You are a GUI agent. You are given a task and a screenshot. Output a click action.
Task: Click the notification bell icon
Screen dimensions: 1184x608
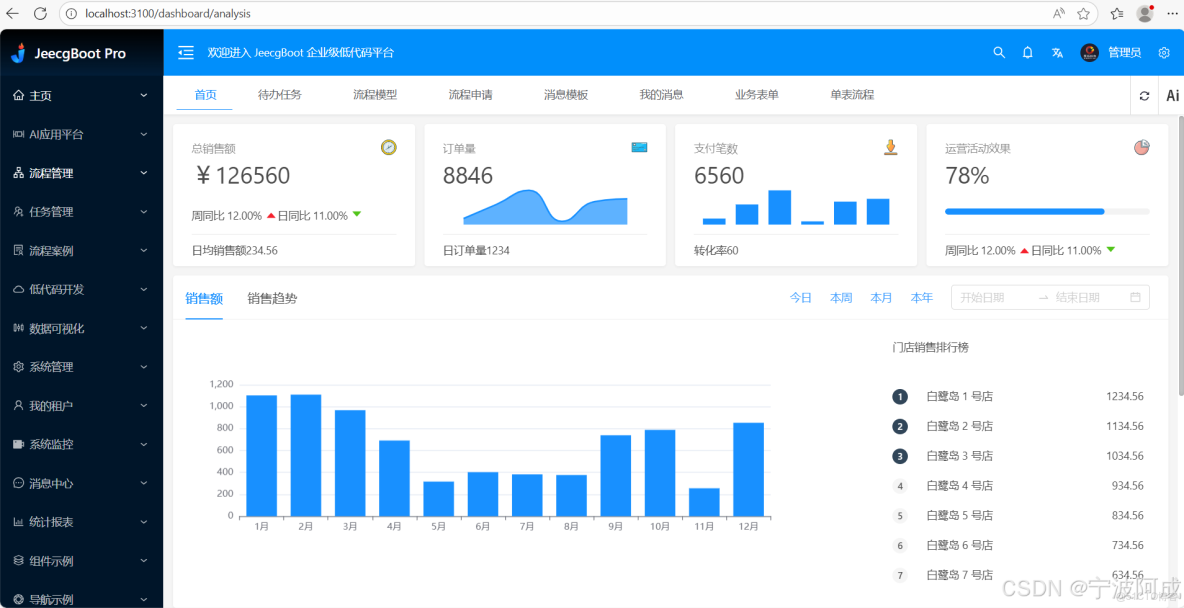(x=1027, y=52)
